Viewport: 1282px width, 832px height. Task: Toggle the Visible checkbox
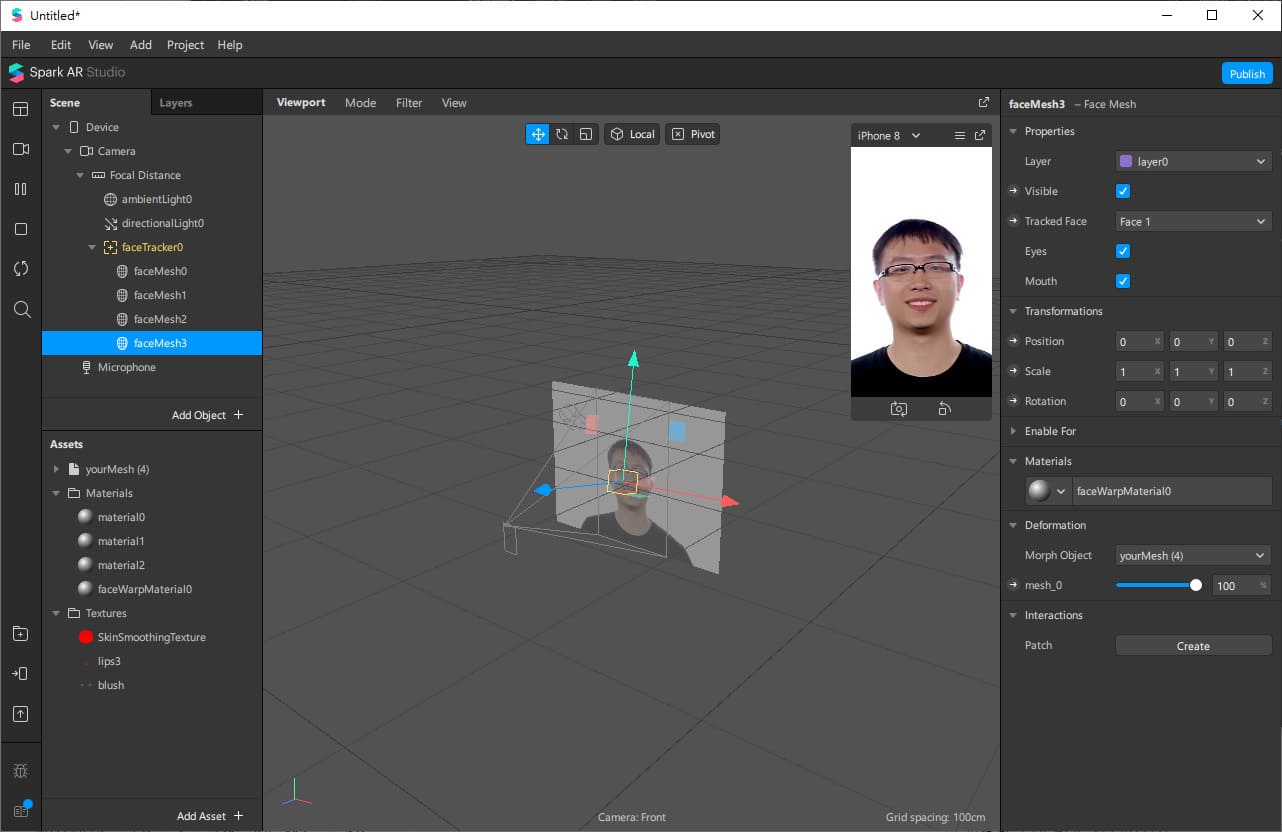(x=1123, y=191)
